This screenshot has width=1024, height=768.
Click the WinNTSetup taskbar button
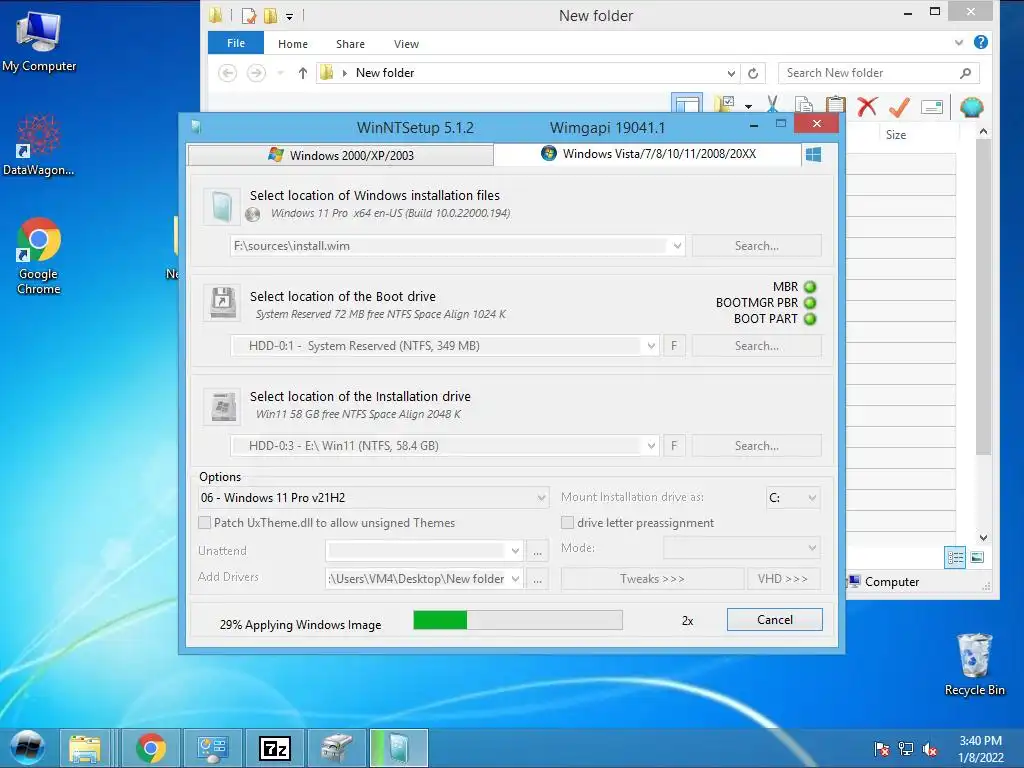click(x=399, y=748)
